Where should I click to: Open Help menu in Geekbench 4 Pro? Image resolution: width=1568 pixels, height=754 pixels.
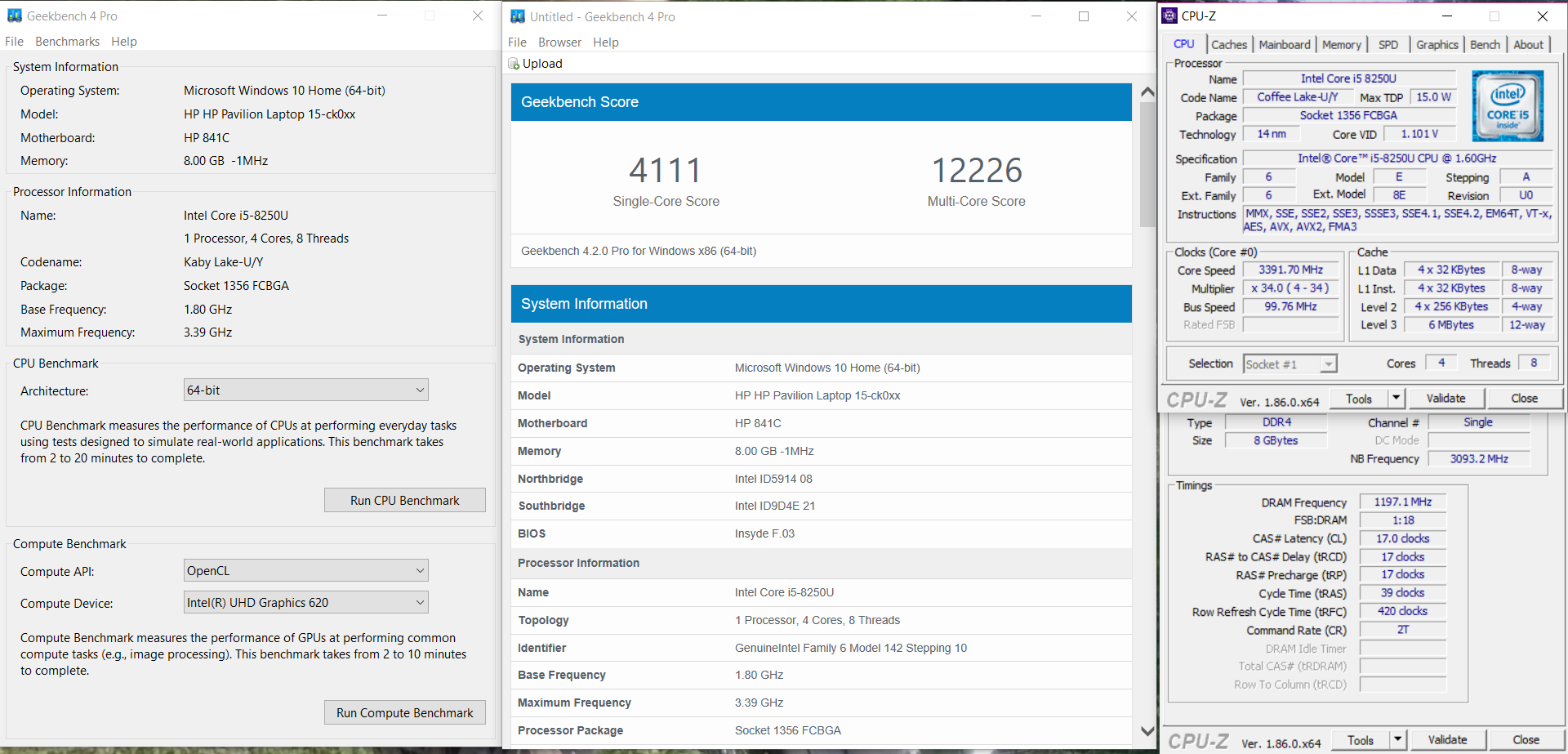[x=124, y=42]
